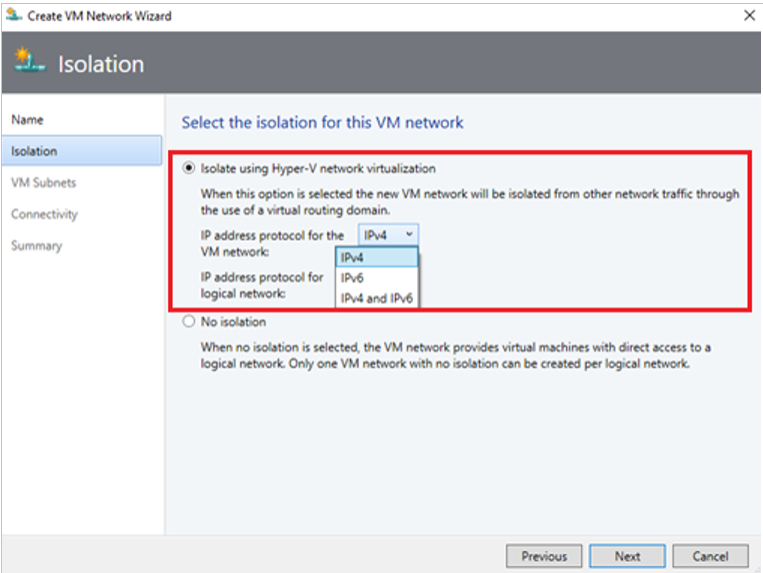Open the IPv4 protocol dropdown arrow
This screenshot has width=763, height=573.
408,234
